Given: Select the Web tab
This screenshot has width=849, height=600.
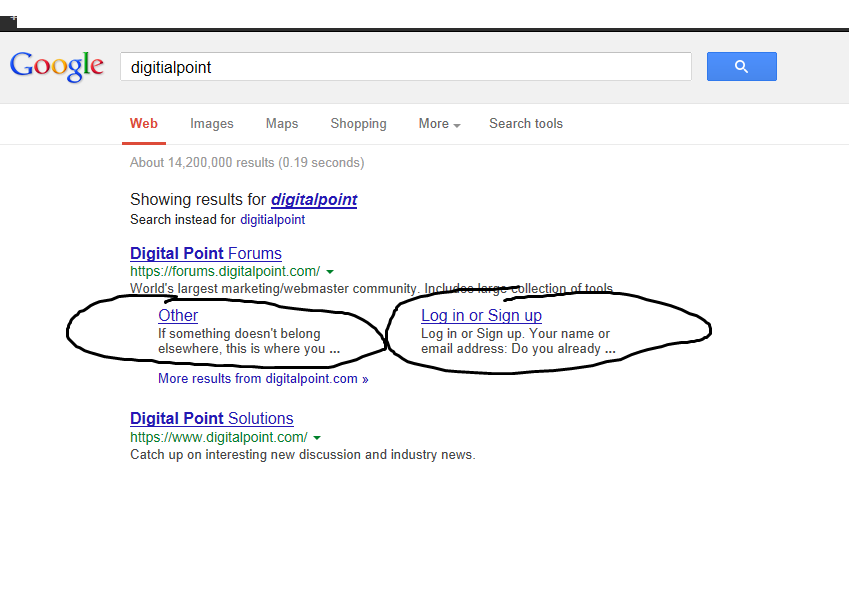Looking at the screenshot, I should tap(143, 123).
